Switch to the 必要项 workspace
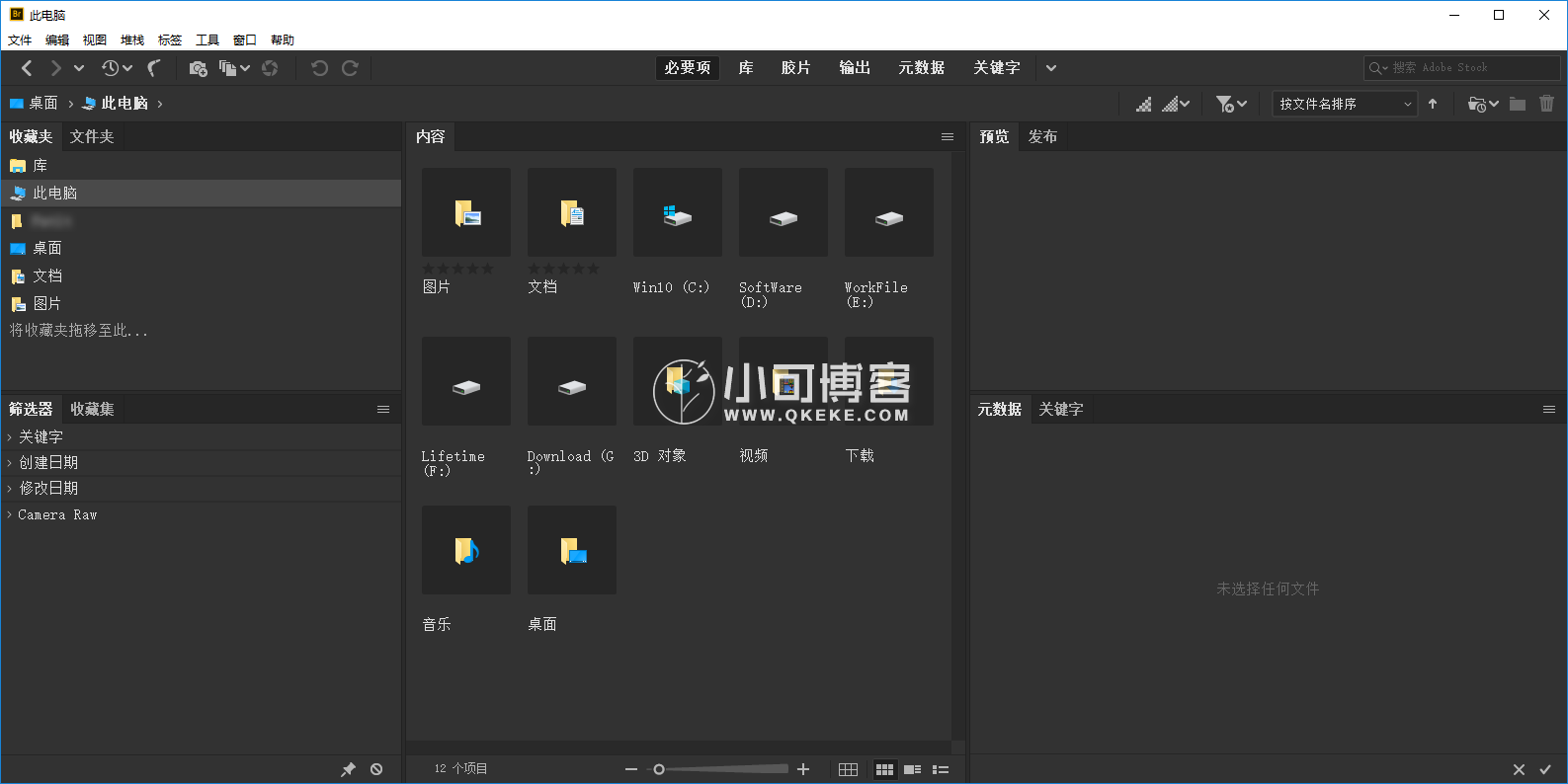Image resolution: width=1568 pixels, height=784 pixels. click(x=688, y=68)
